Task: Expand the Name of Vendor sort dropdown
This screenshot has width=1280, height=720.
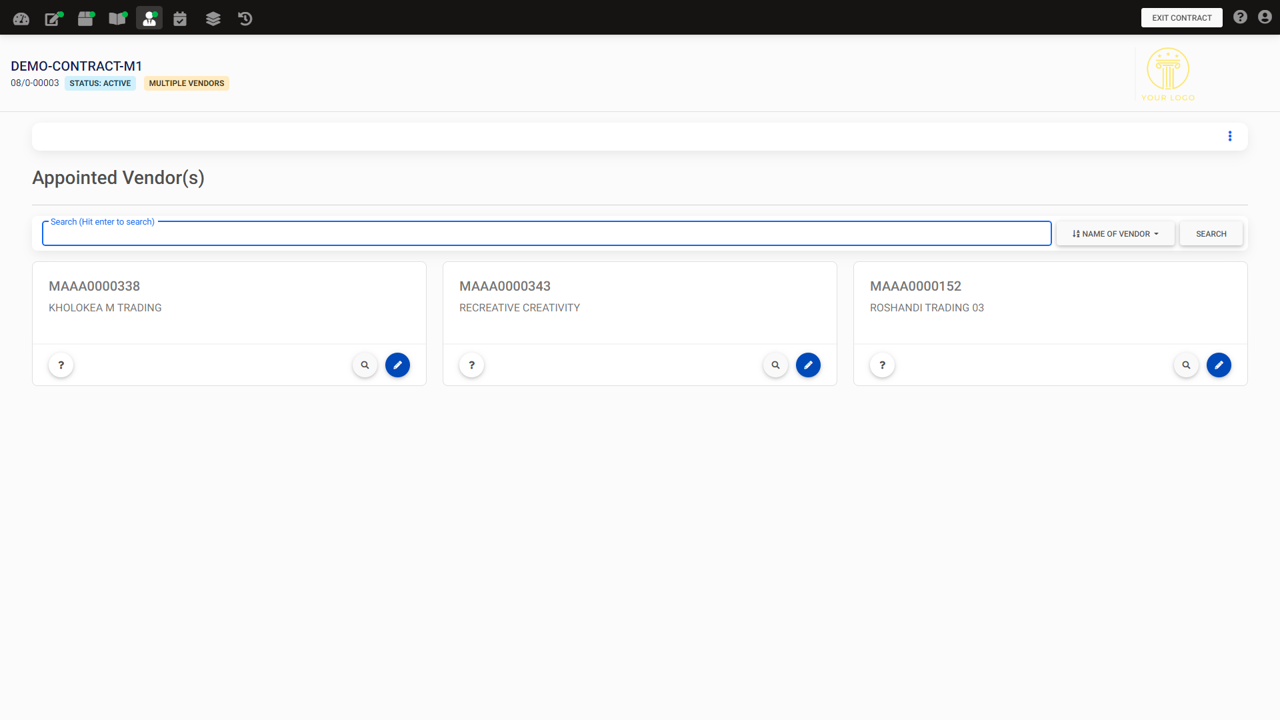Action: tap(1115, 234)
